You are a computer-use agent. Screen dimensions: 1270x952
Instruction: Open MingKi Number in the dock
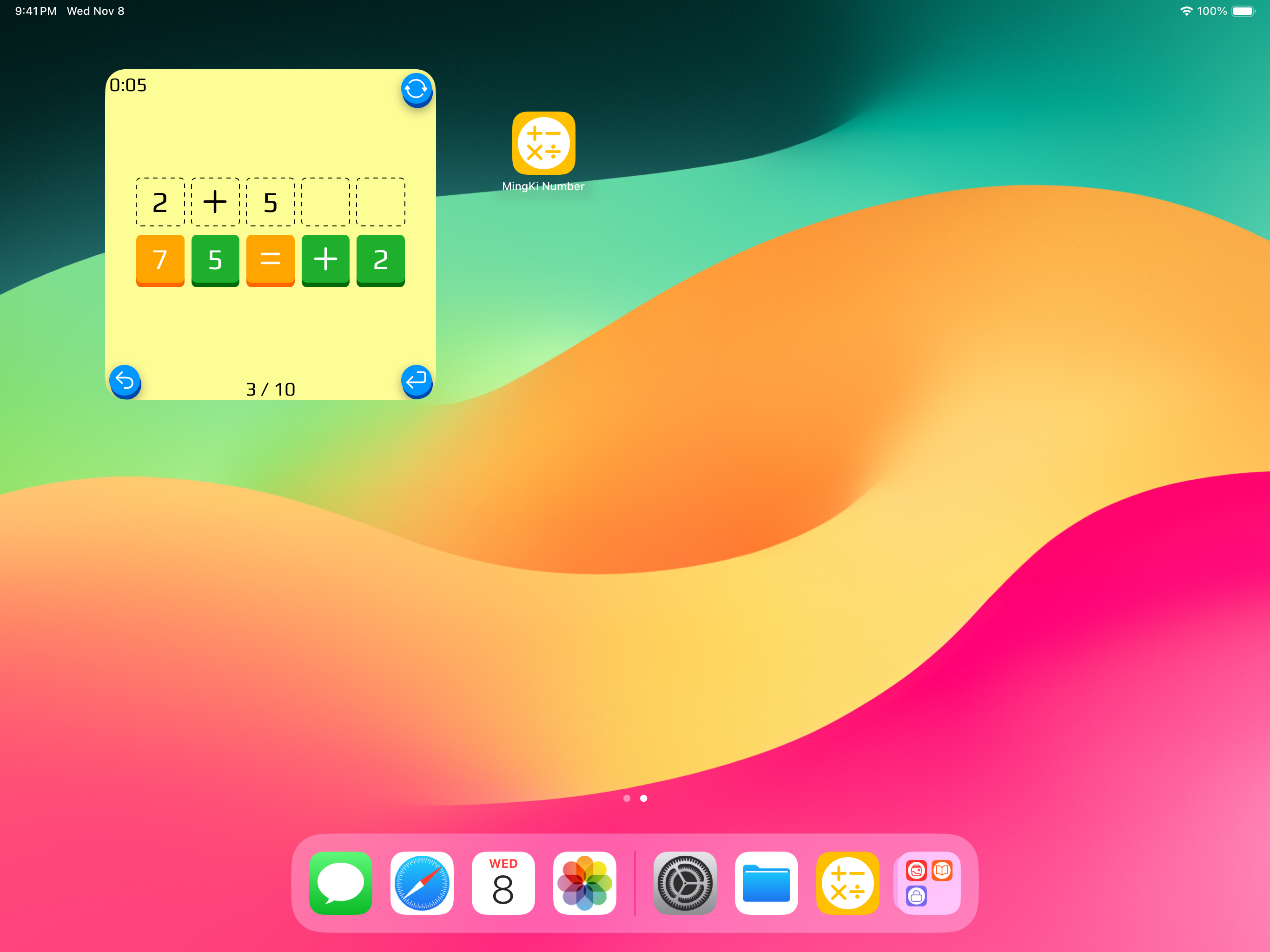pos(848,883)
